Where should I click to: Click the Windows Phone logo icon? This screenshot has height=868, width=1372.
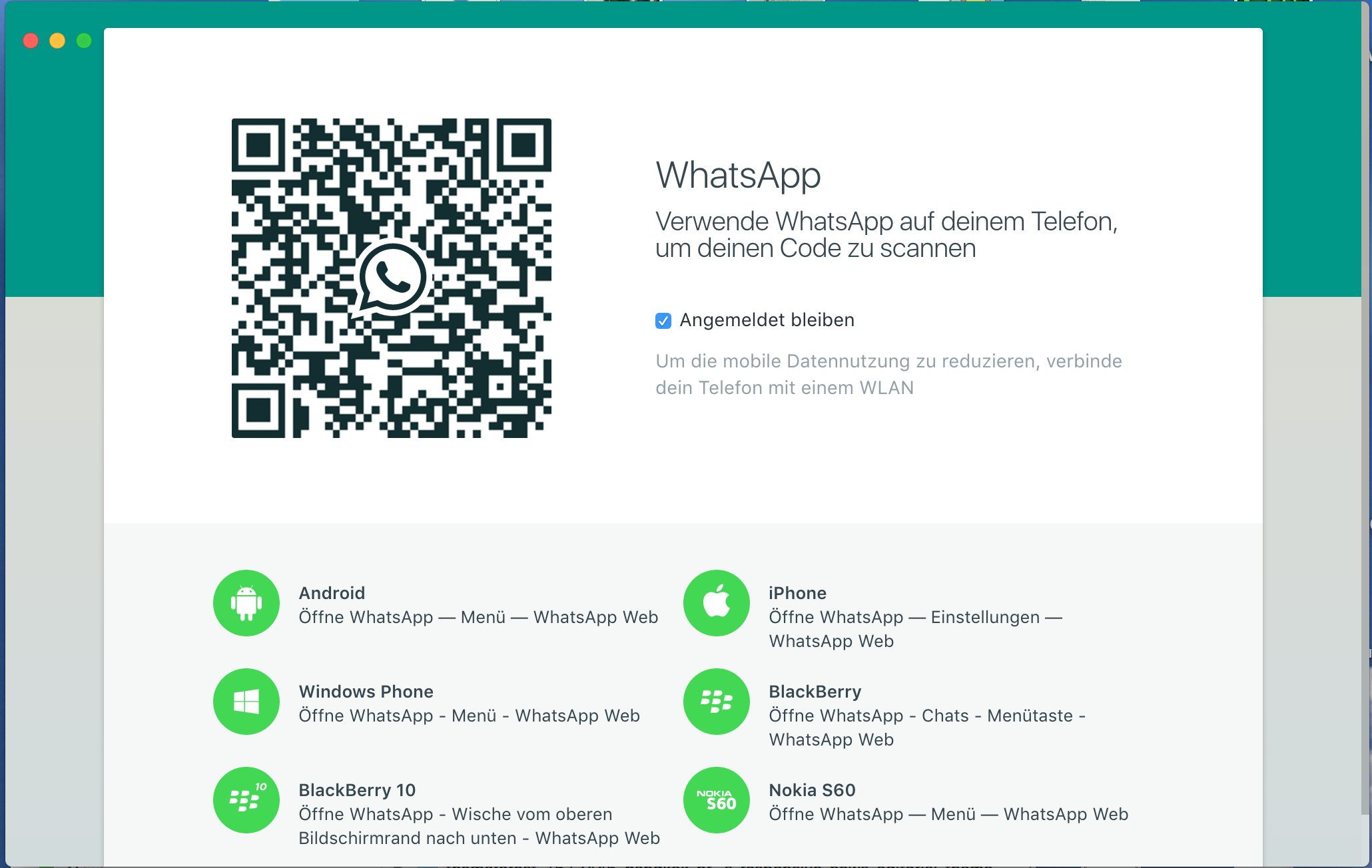[246, 702]
